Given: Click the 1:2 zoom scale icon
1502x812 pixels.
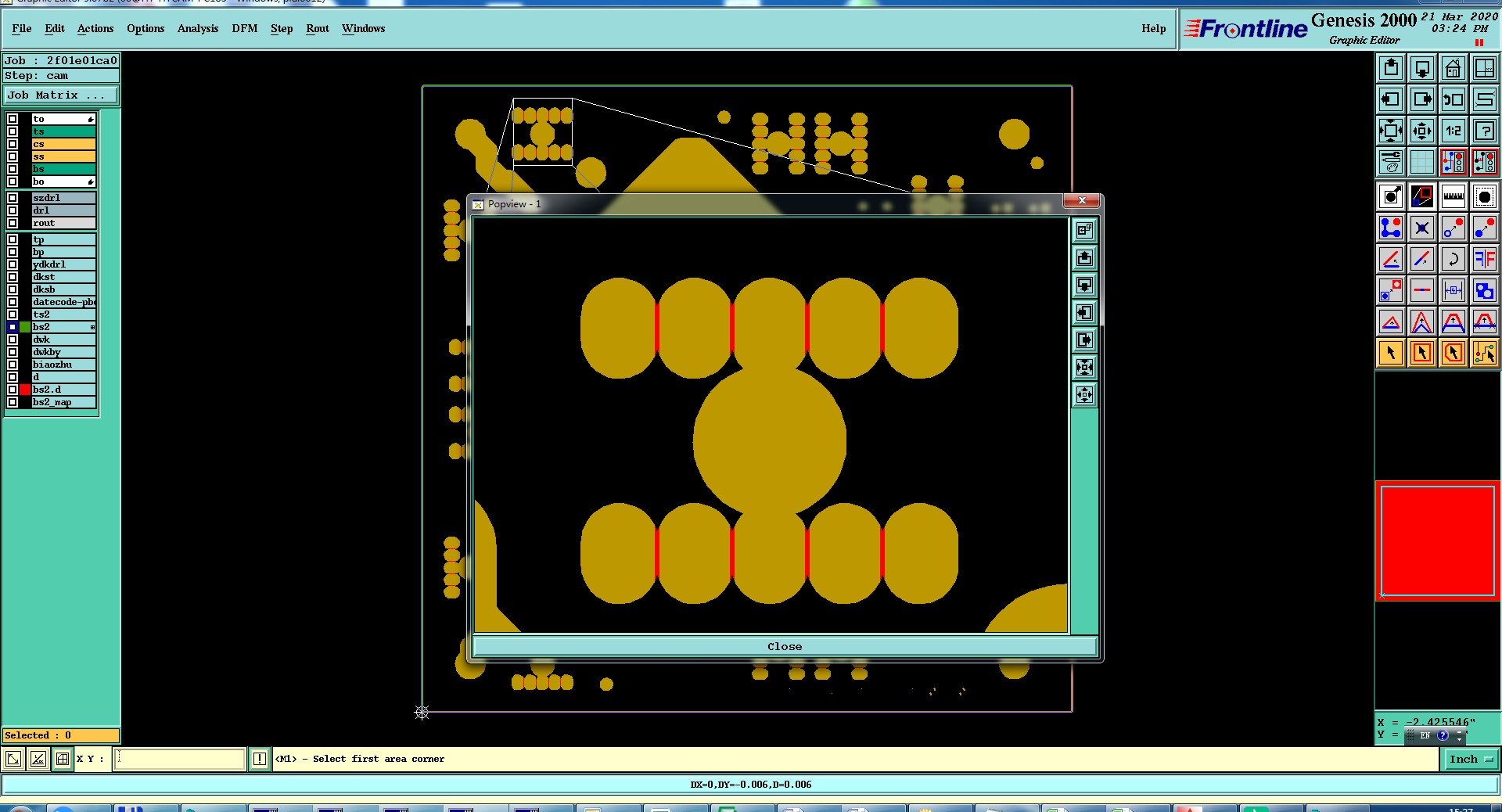Looking at the screenshot, I should click(1453, 131).
